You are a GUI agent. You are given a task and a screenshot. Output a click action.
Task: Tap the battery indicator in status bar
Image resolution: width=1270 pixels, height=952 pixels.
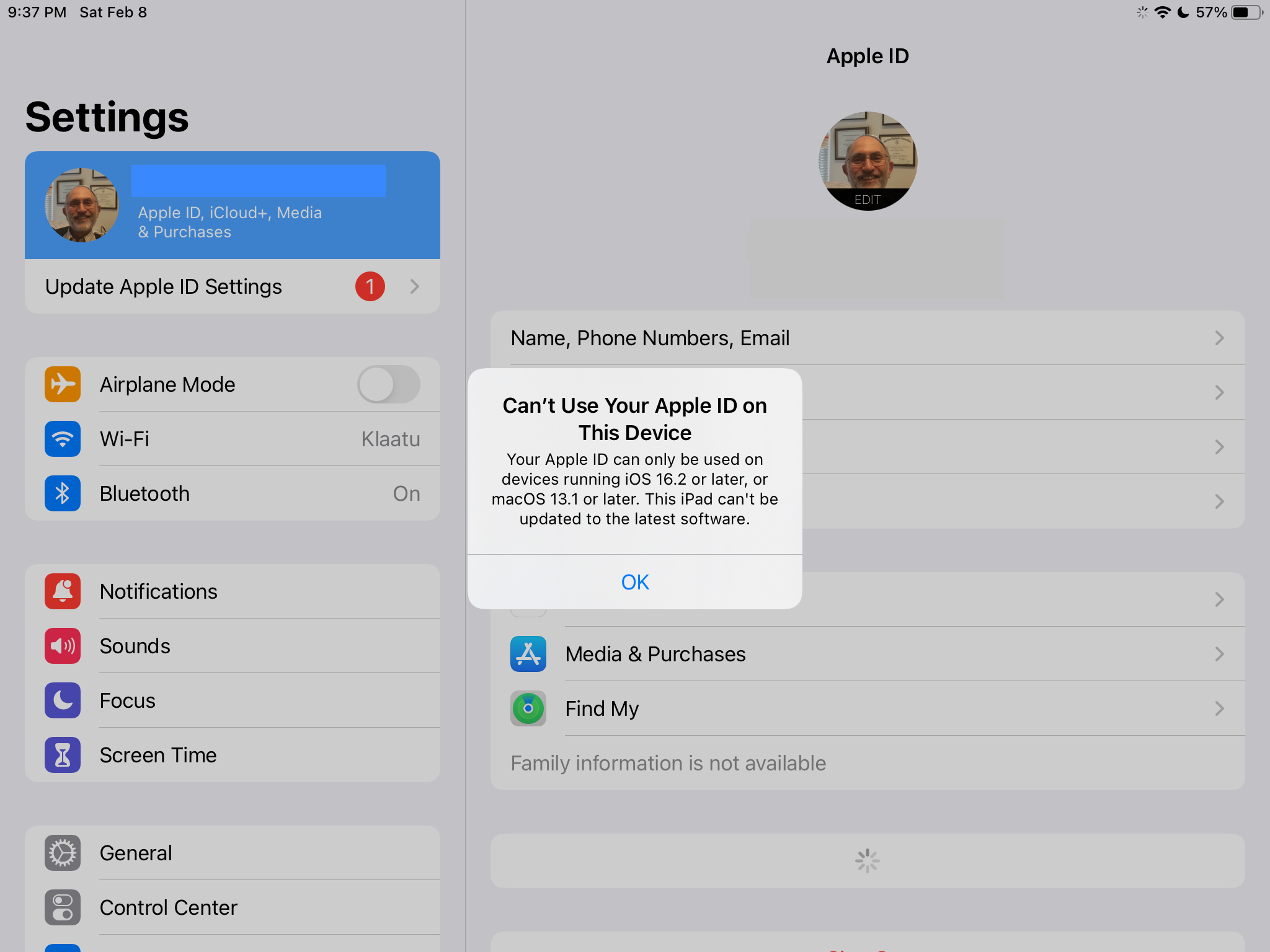pos(1246,12)
